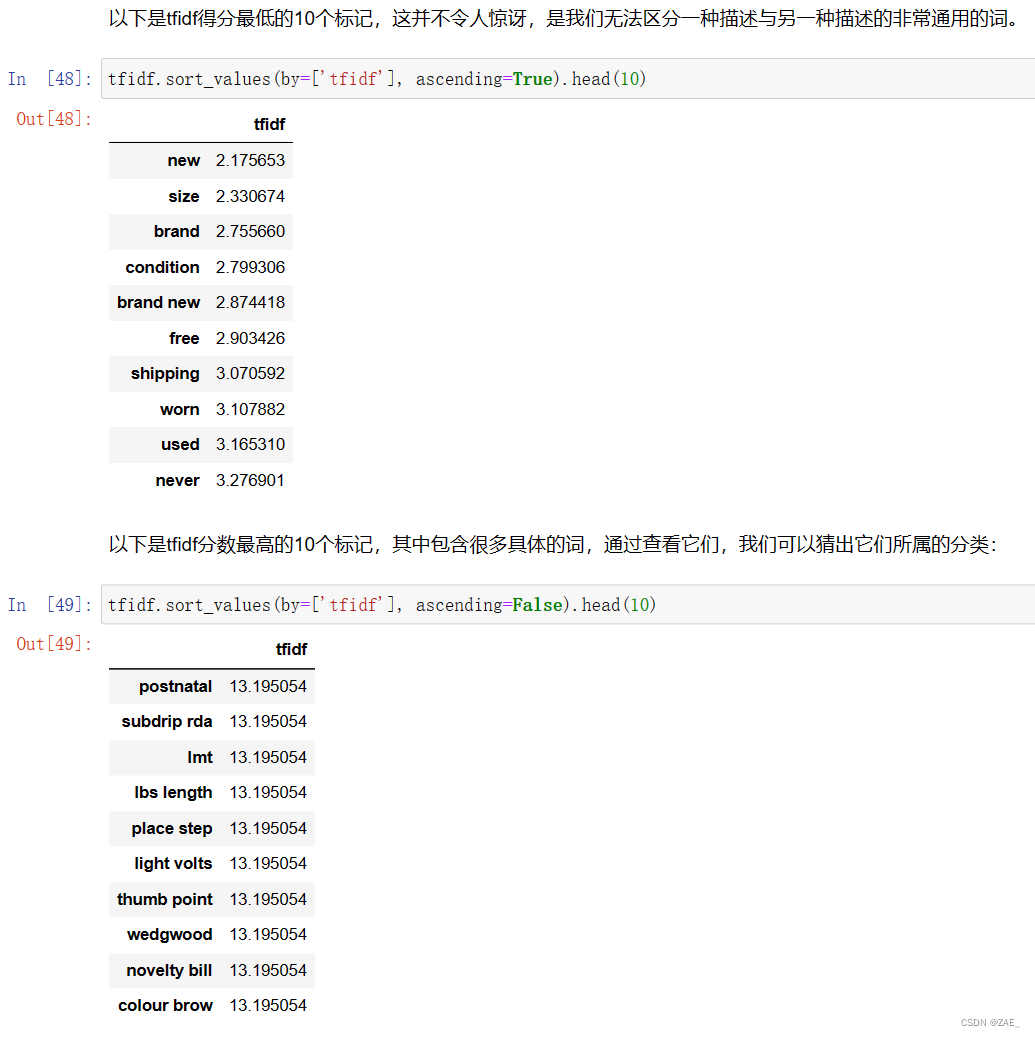The width and height of the screenshot is (1035, 1037).
Task: Select the row label 'new'
Action: (183, 161)
